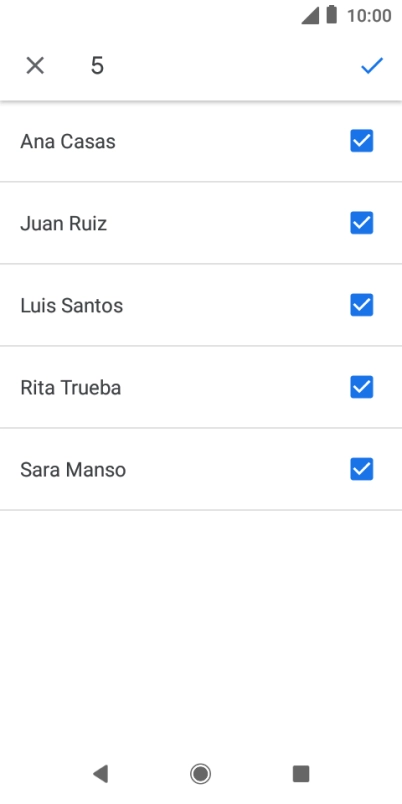
Task: Choose the Luis Santos contact name
Action: [x=72, y=306]
